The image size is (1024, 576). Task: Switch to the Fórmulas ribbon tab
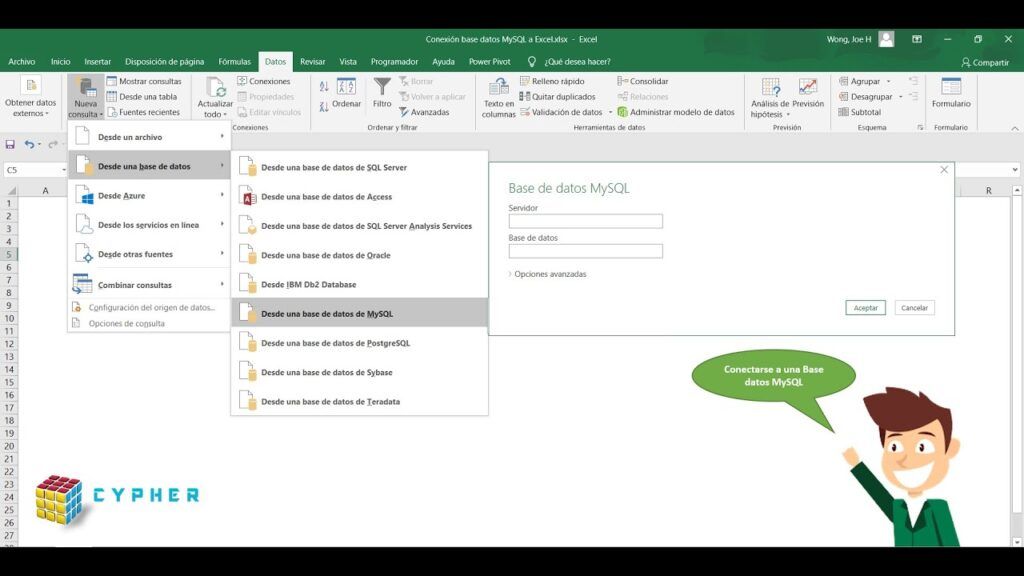coord(234,61)
